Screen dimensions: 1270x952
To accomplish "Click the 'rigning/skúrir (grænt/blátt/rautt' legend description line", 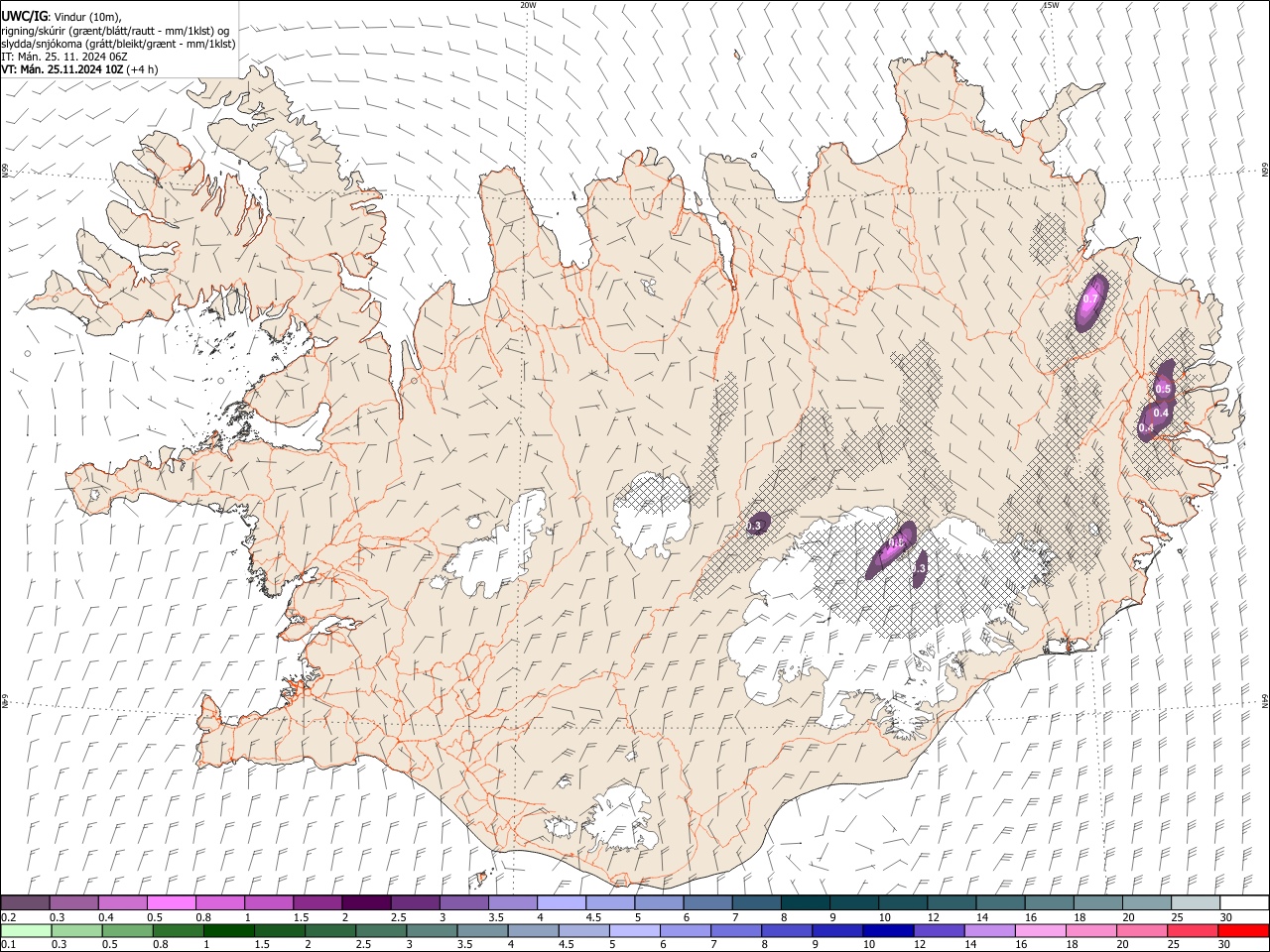I will click(116, 31).
